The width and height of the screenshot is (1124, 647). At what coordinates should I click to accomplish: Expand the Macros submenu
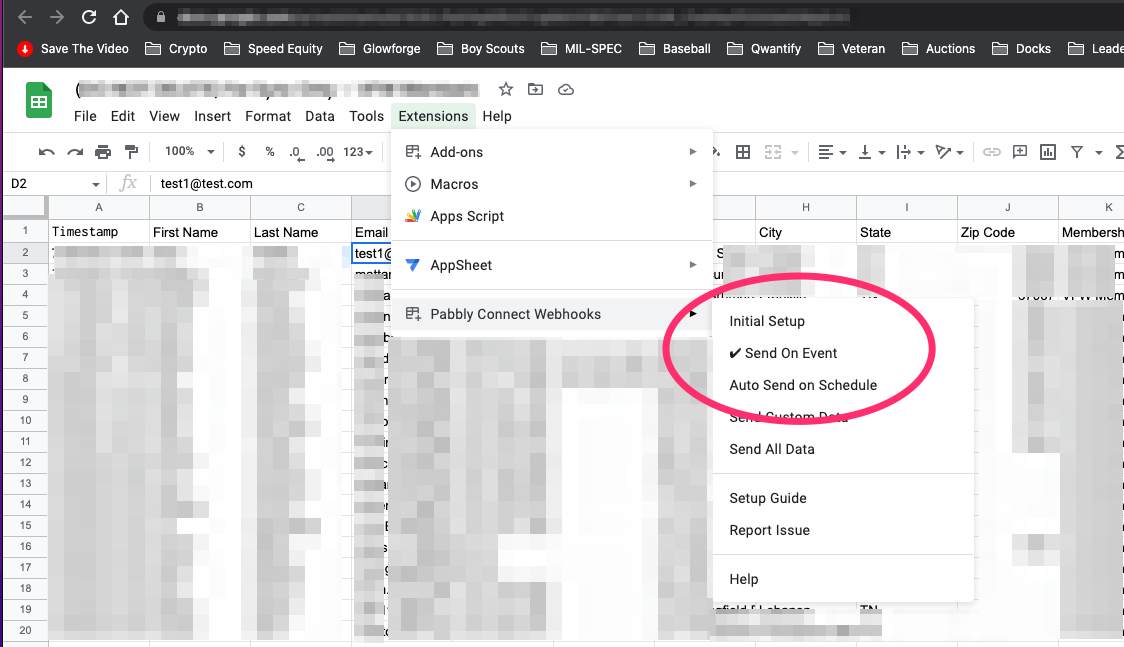(552, 184)
